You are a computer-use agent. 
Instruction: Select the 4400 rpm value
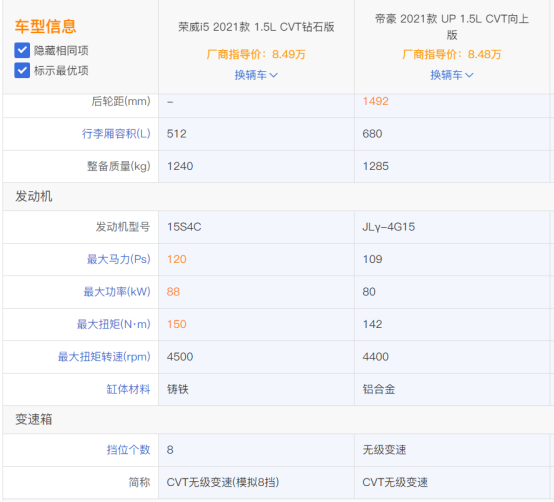(x=376, y=357)
